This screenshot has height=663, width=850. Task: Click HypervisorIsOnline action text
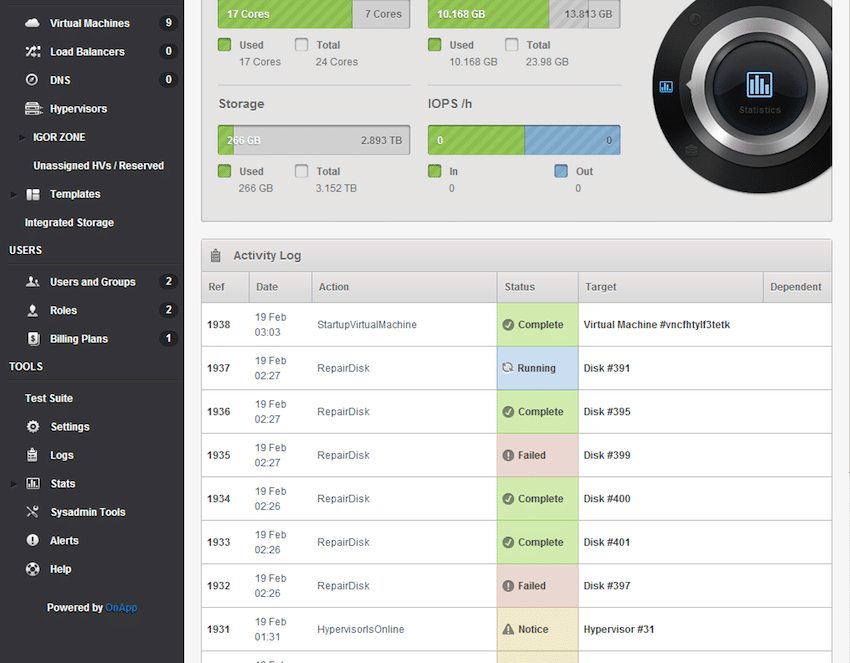[360, 629]
